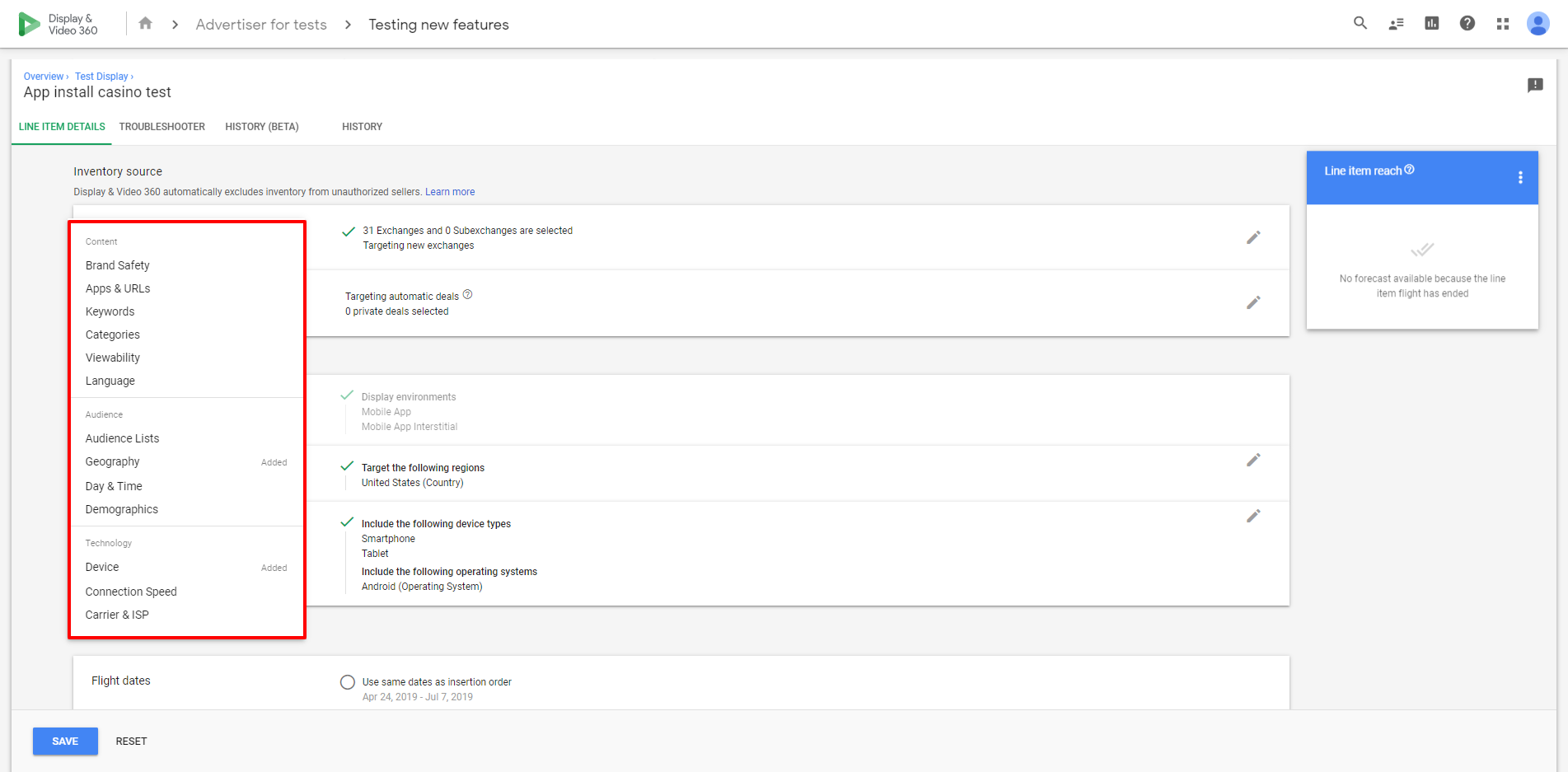The image size is (1568, 772).
Task: Go to home via house icon
Action: [x=145, y=24]
